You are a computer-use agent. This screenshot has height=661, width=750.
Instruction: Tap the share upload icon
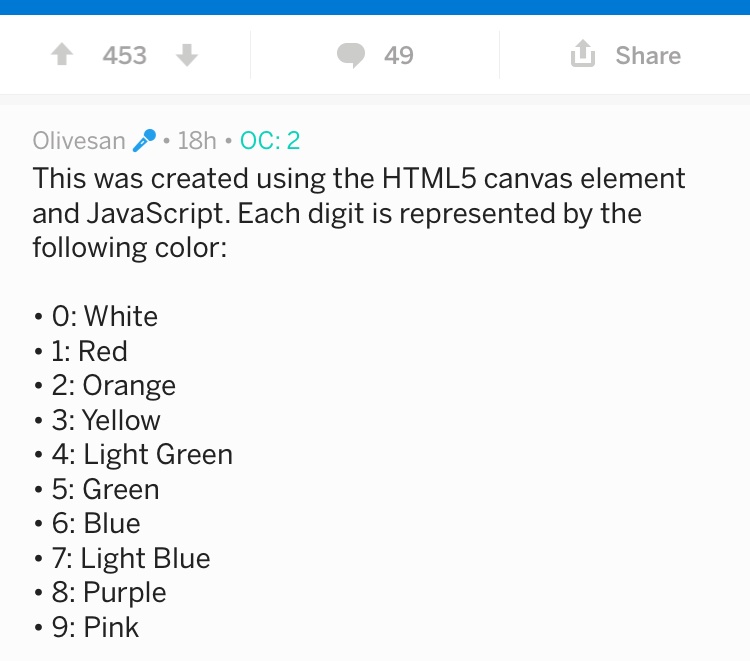point(583,53)
